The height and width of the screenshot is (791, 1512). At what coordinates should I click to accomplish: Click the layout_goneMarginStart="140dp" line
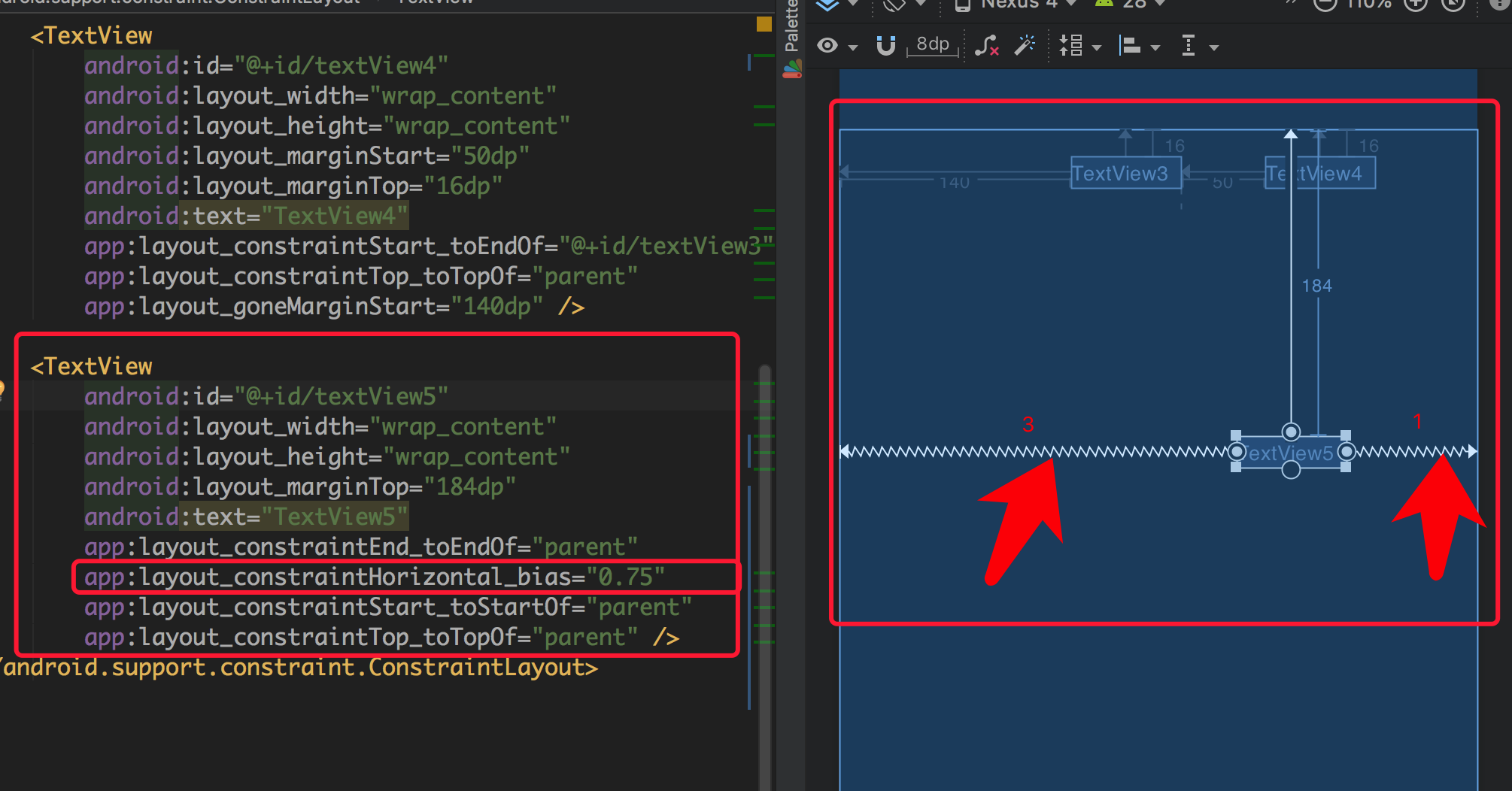tap(335, 306)
